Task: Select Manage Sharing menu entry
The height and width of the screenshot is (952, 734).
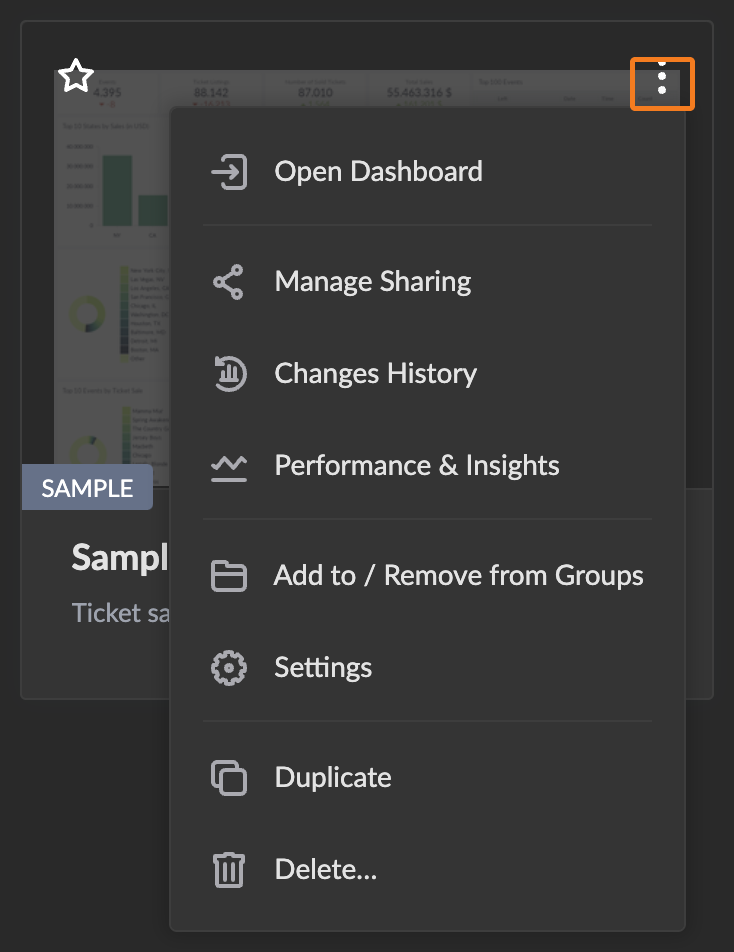Action: pos(427,282)
